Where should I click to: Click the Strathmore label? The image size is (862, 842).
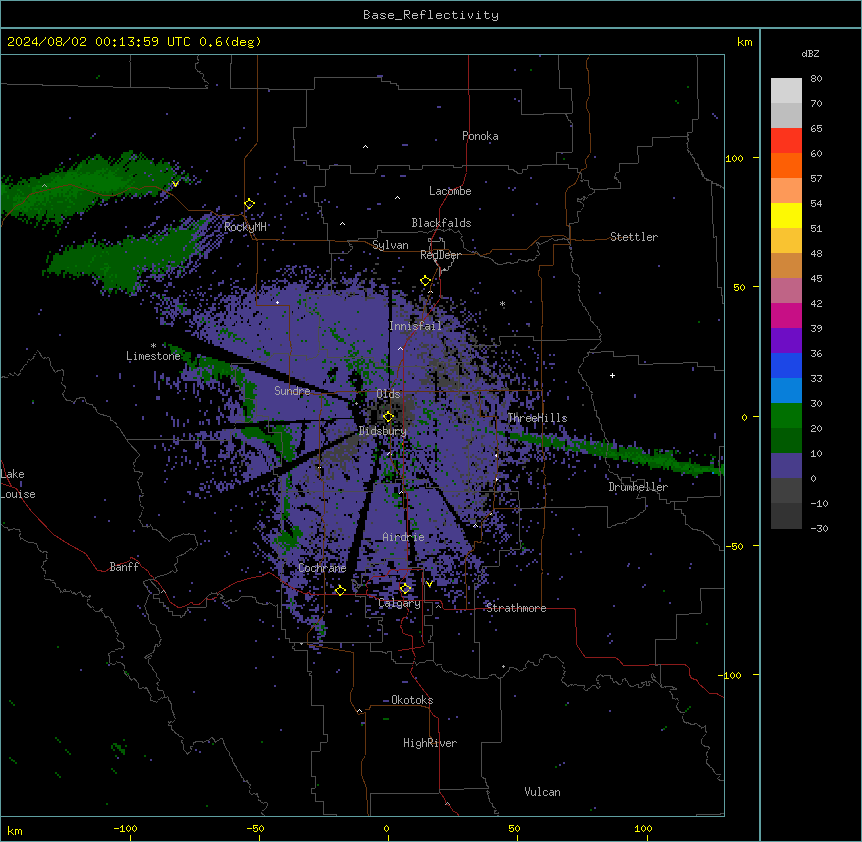coord(516,608)
